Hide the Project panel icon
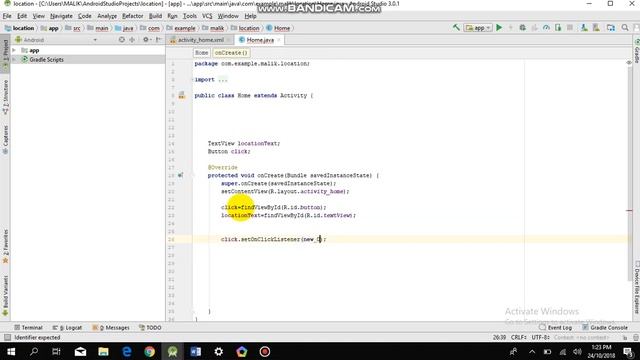The height and width of the screenshot is (360, 640). (158, 40)
